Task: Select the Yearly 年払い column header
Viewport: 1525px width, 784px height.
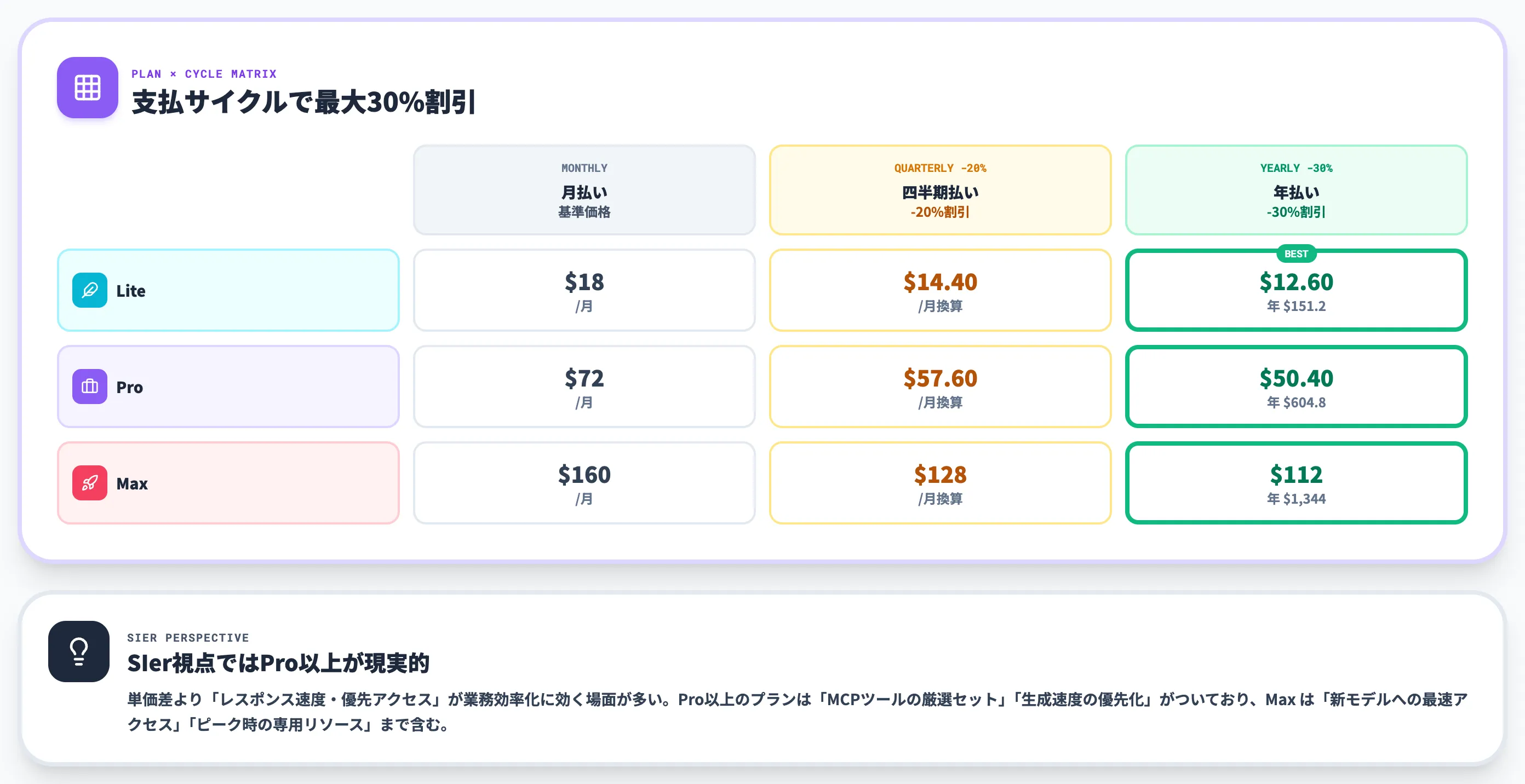Action: point(1296,190)
